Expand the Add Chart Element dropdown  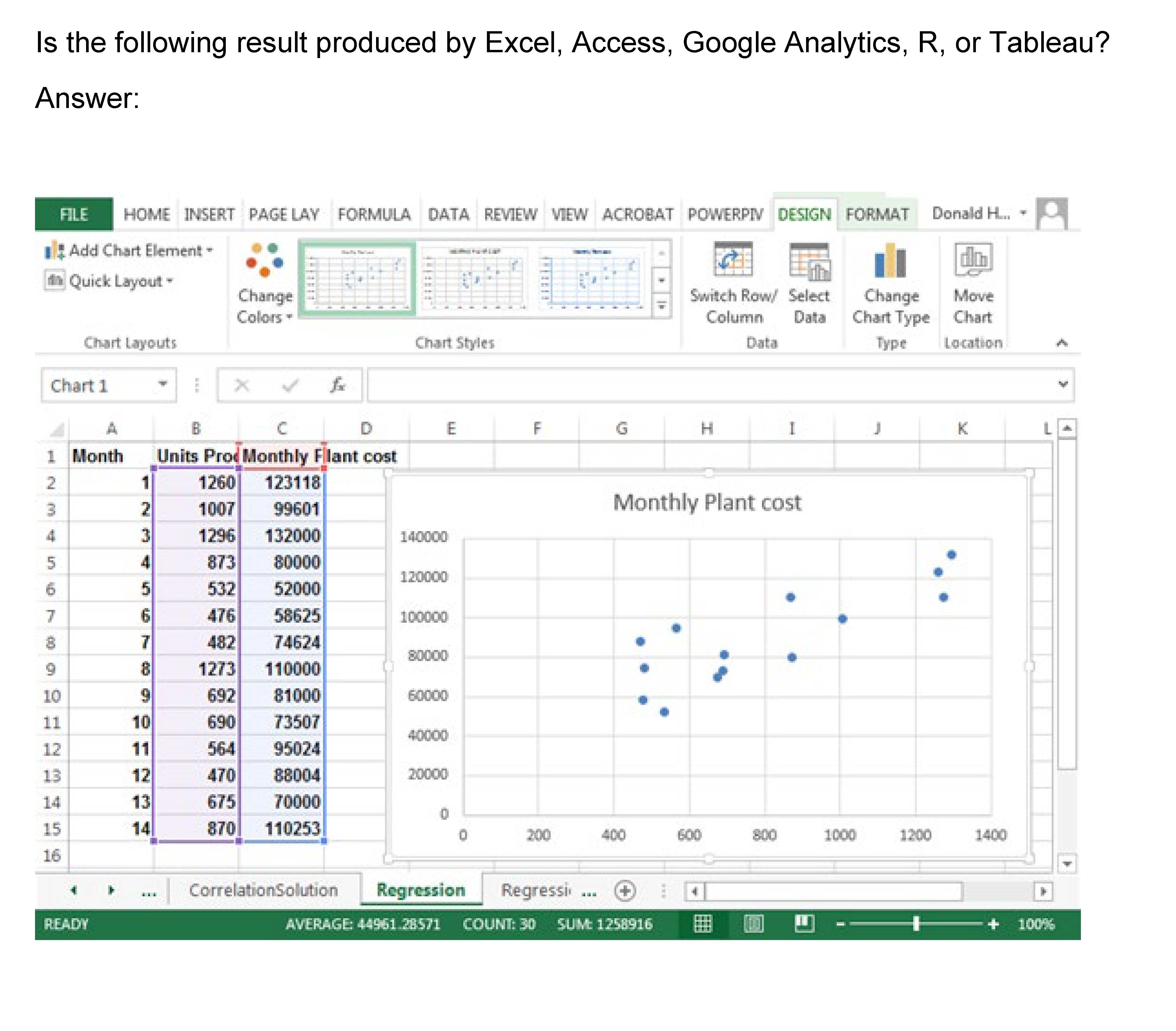[x=135, y=251]
